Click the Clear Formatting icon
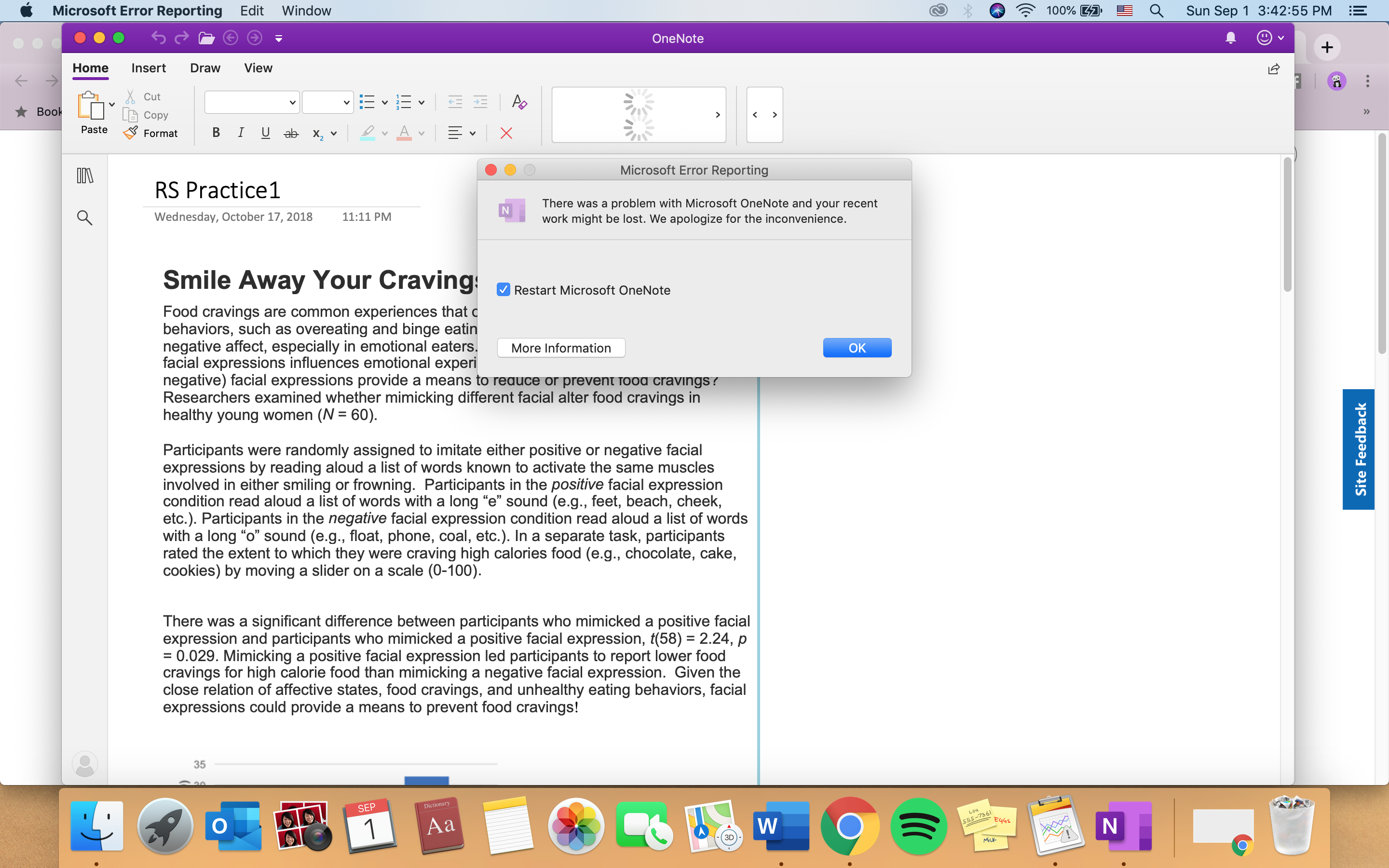Screen dimensions: 1389x868 tap(519, 102)
